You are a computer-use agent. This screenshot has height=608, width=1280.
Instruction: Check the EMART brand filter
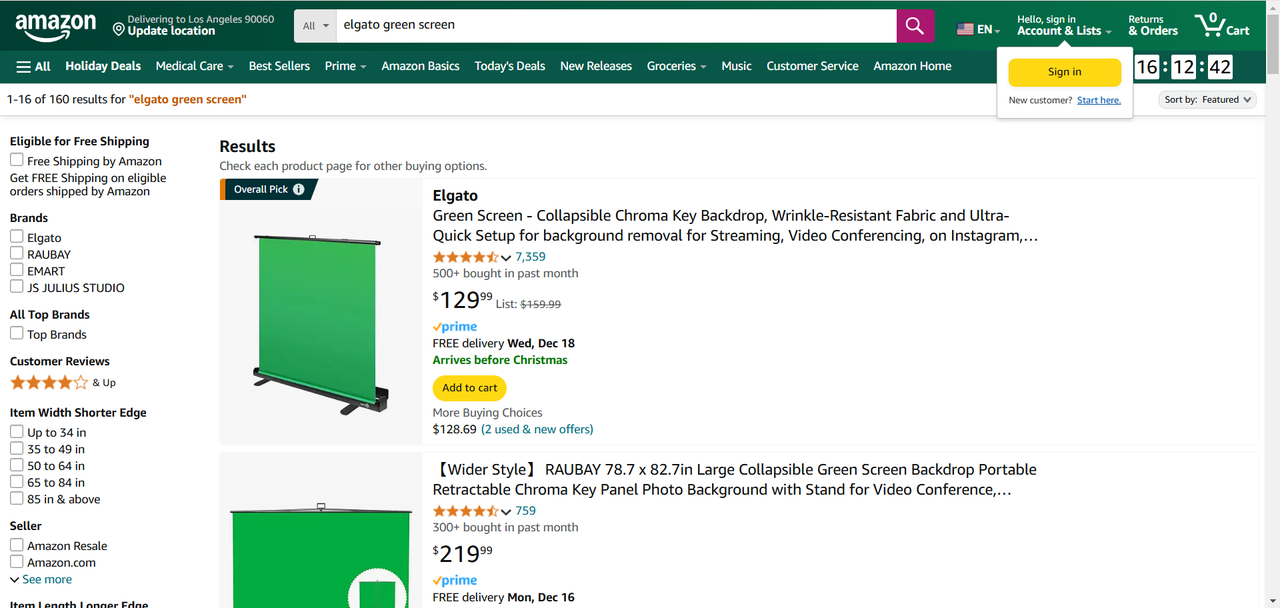17,270
